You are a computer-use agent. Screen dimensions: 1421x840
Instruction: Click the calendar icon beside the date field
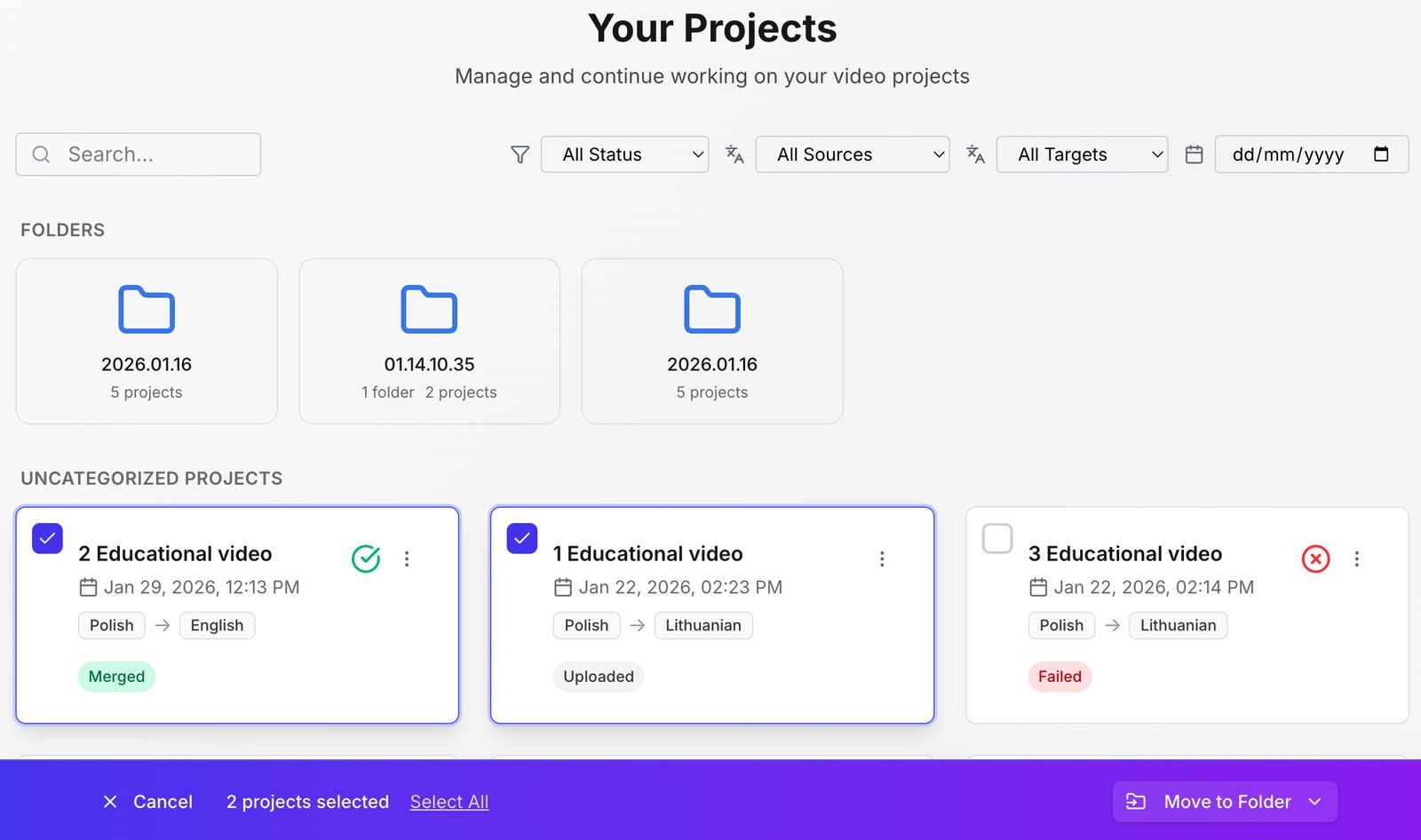pos(1195,155)
